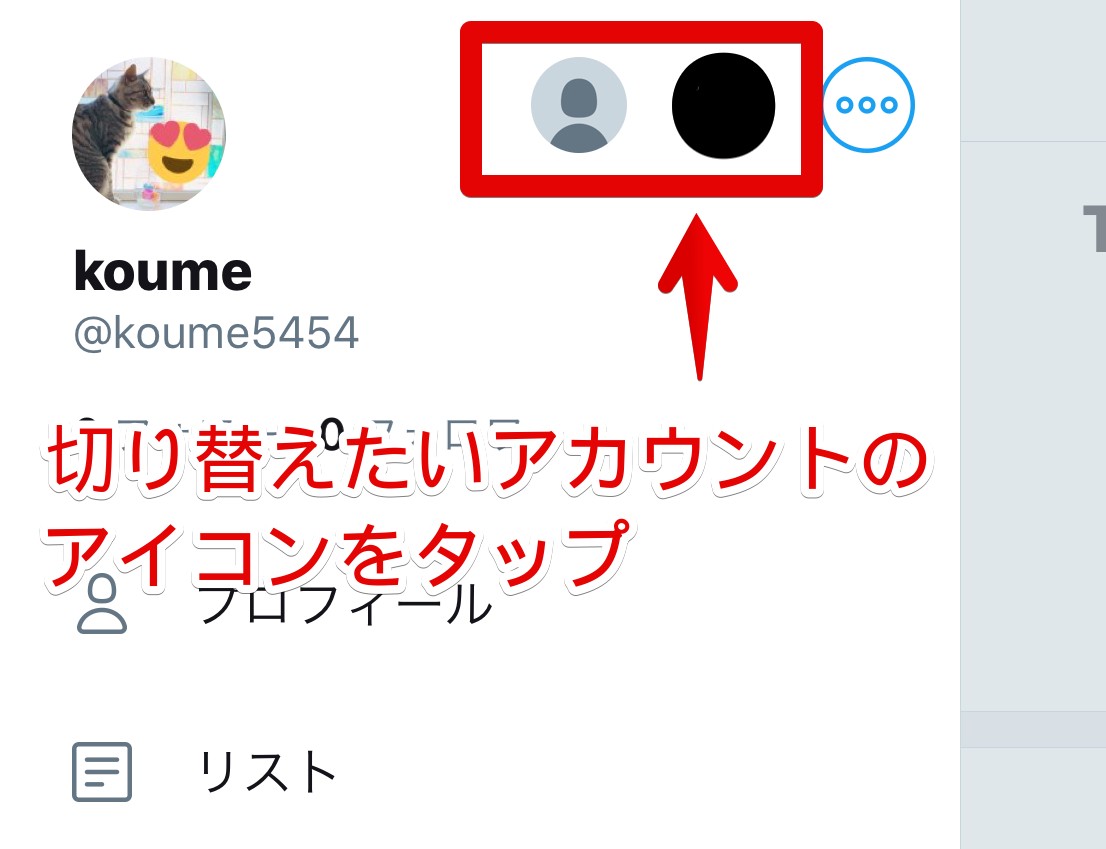The image size is (1106, 849).
Task: Tap the heart-eyes emoji on the avatar
Action: pos(181,151)
